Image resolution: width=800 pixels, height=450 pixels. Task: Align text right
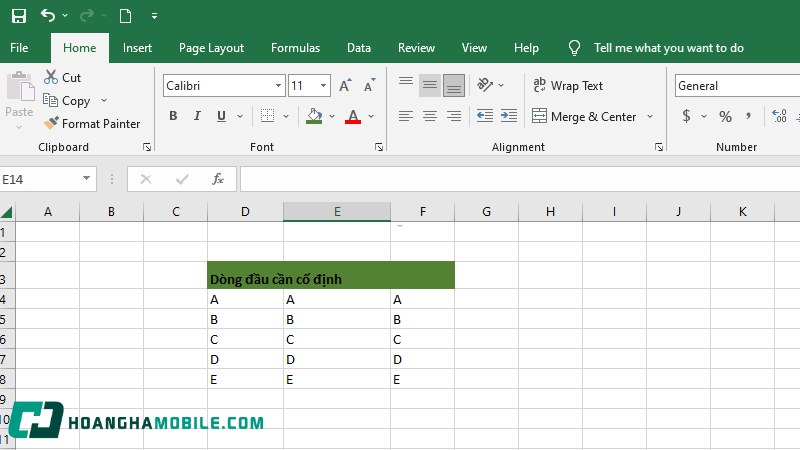(x=454, y=116)
